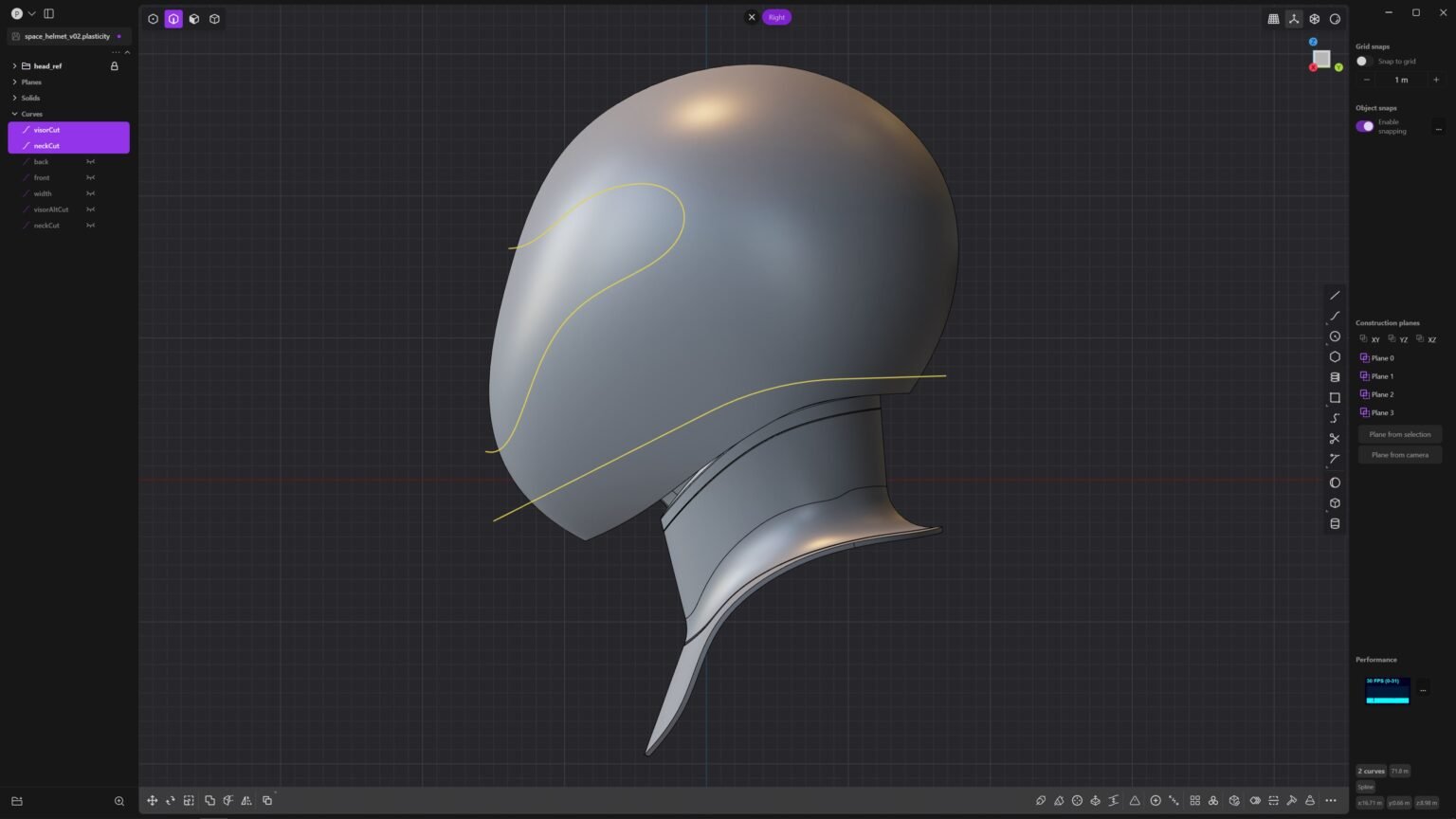The height and width of the screenshot is (819, 1456).
Task: Select the Mirror tool in bottom toolbar
Action: tap(246, 801)
